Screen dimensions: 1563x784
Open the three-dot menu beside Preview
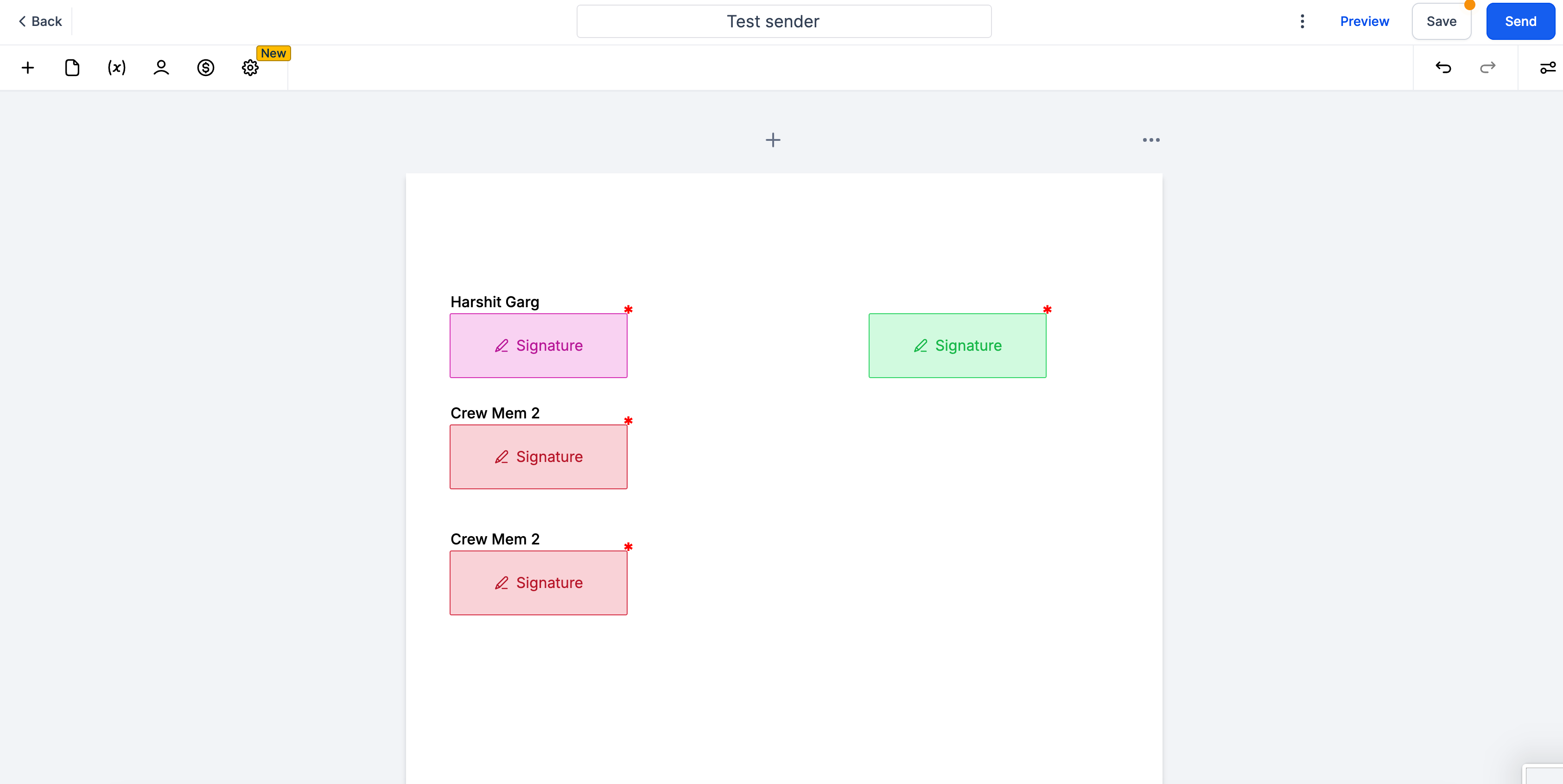(x=1302, y=21)
